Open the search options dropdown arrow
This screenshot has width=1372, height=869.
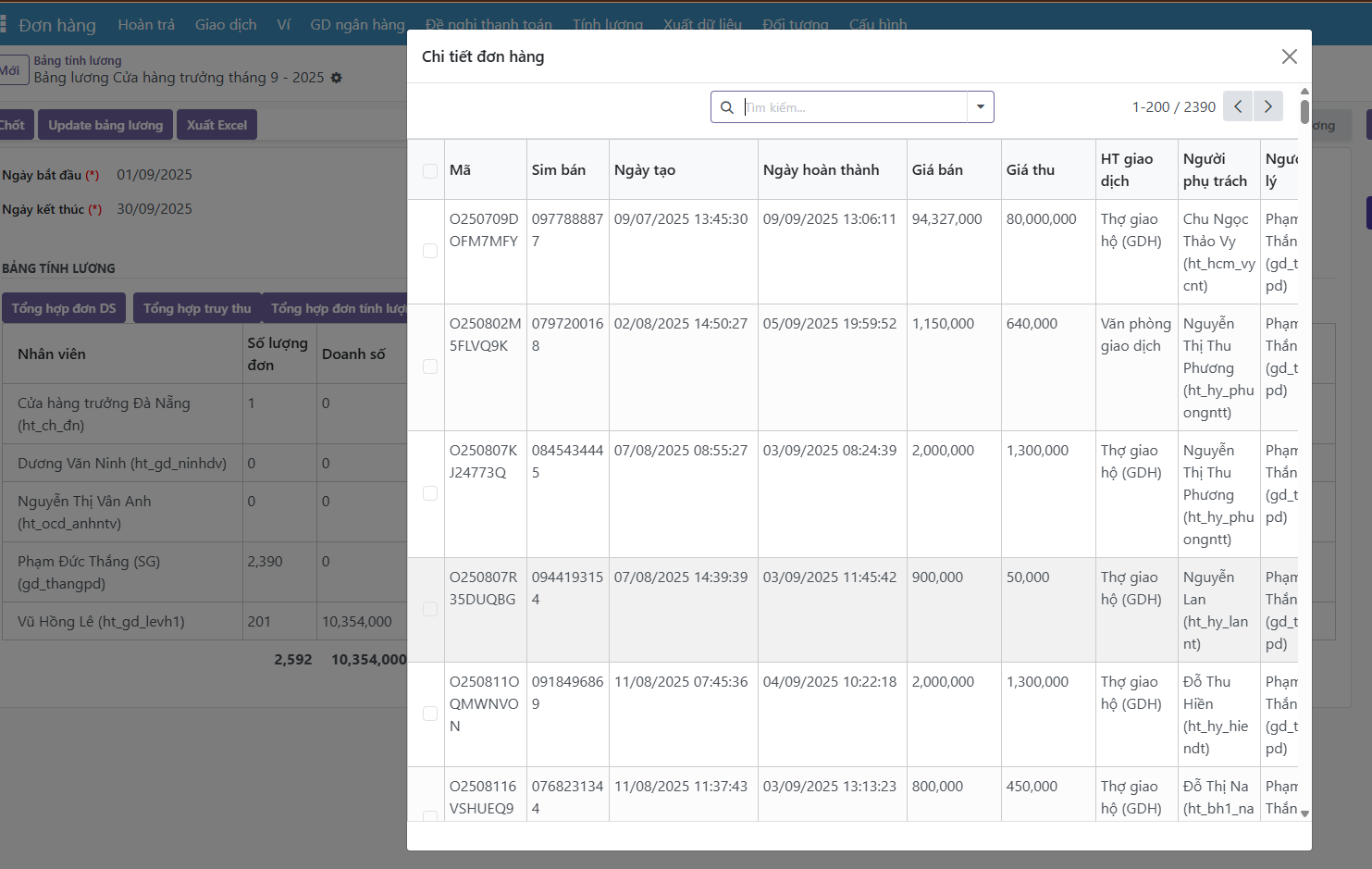tap(980, 107)
